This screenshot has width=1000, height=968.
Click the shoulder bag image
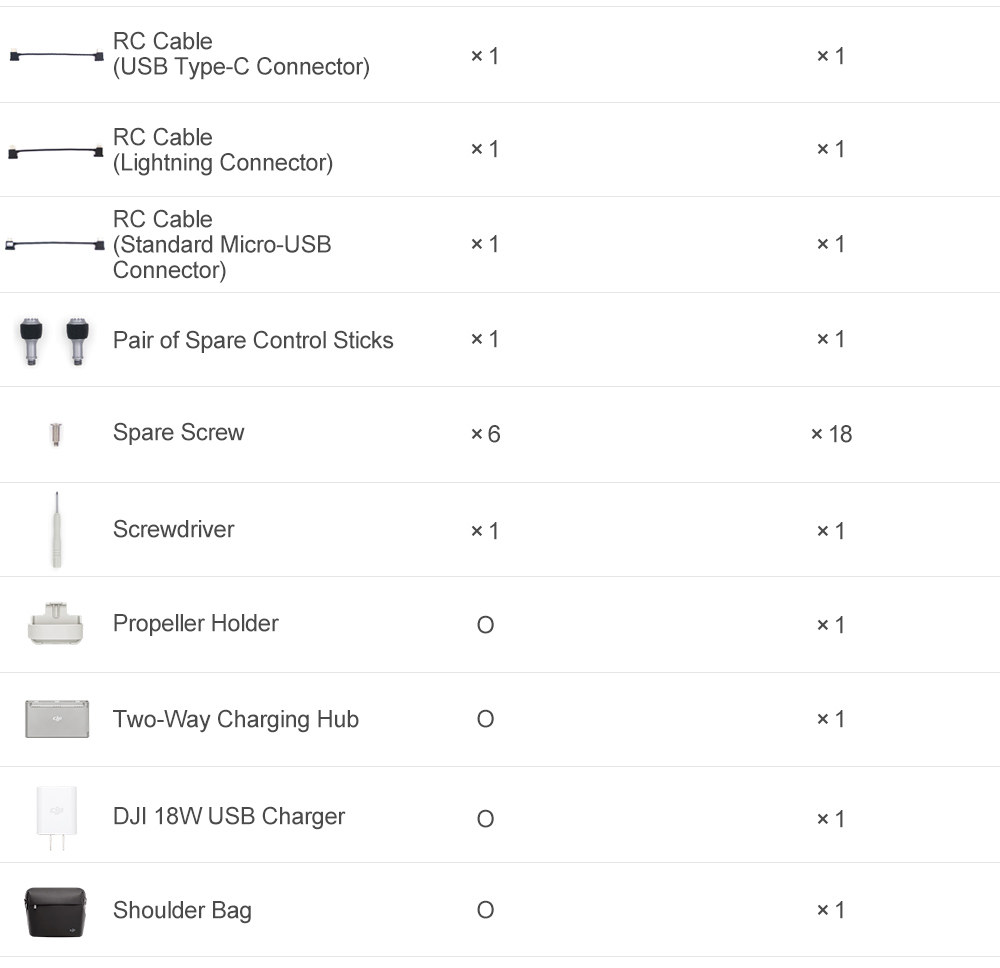point(56,911)
